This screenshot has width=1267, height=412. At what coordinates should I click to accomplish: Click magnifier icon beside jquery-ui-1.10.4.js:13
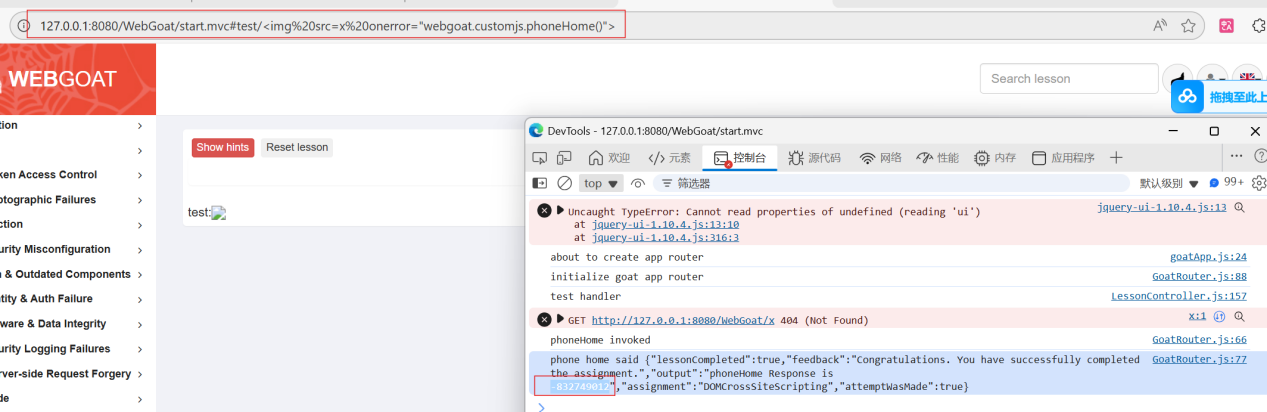click(1239, 208)
